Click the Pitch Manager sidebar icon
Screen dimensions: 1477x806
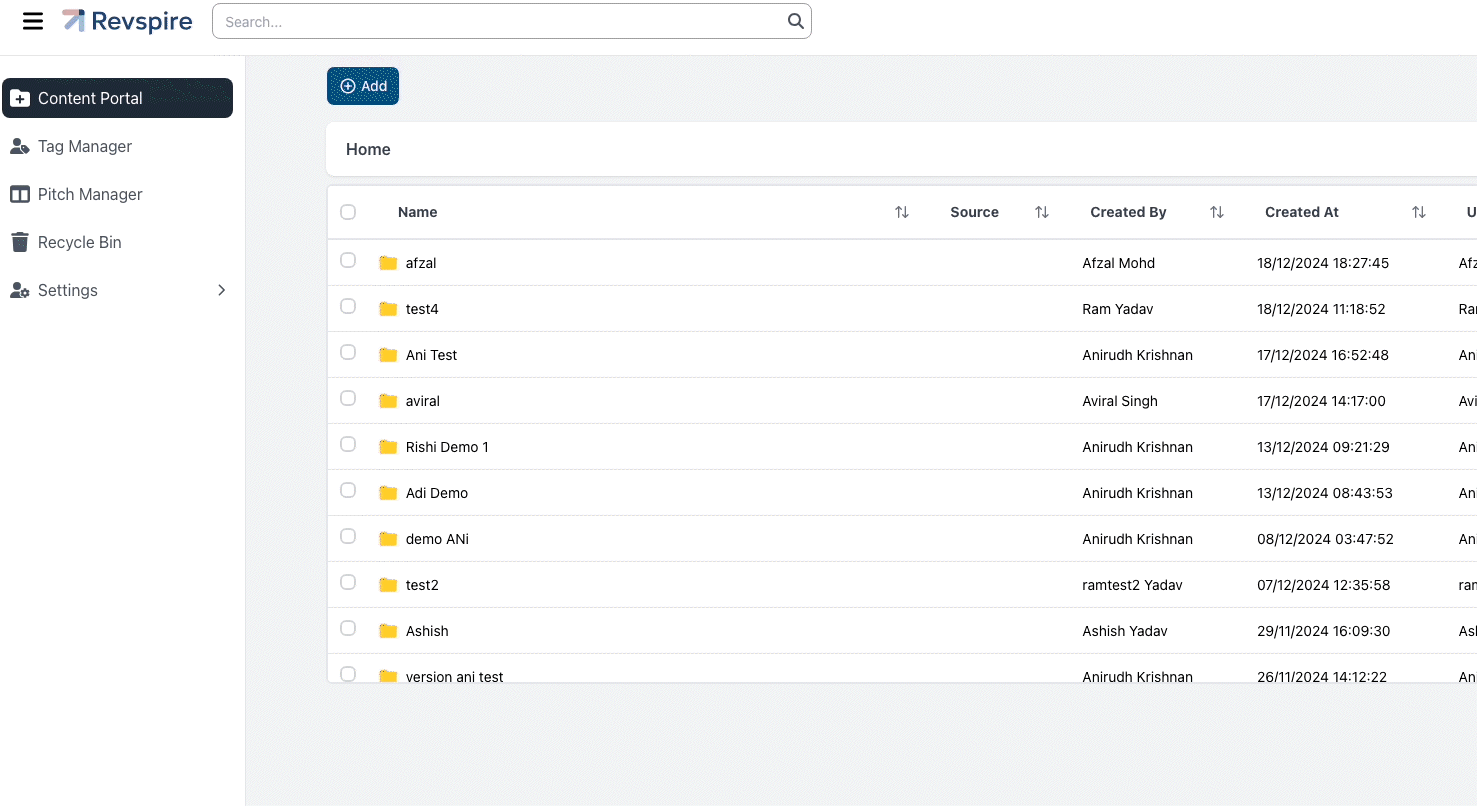point(19,194)
